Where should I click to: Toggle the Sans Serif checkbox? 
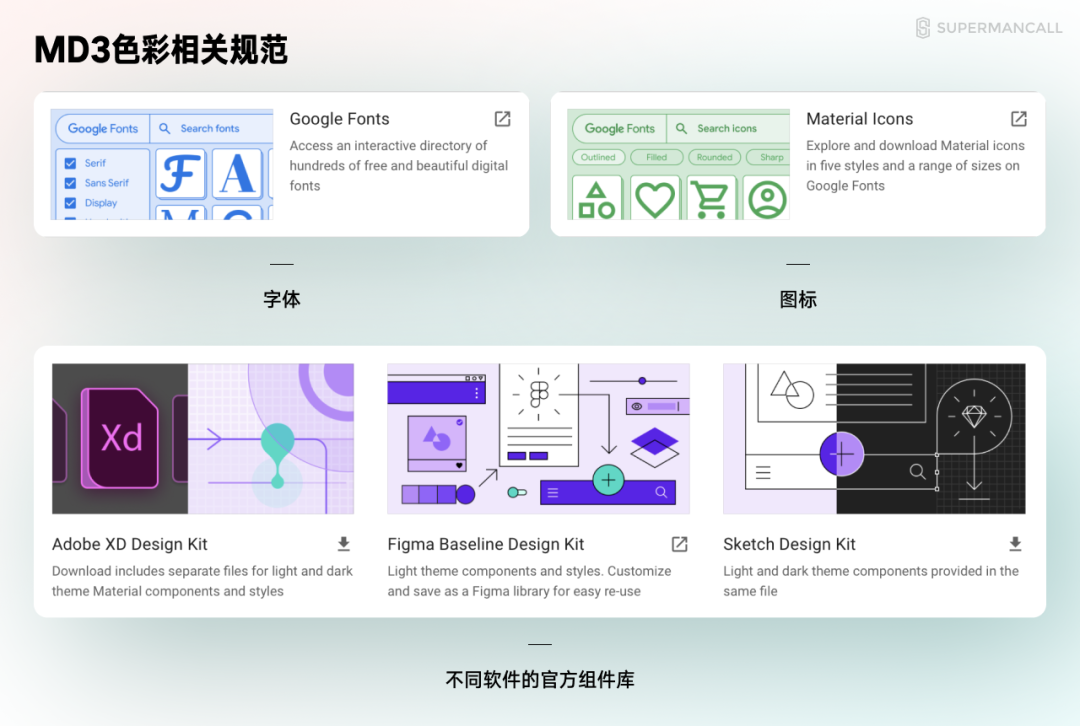(70, 183)
